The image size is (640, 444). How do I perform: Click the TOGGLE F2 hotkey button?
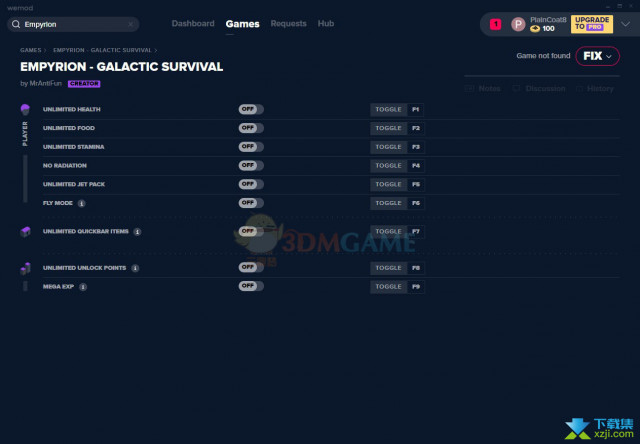click(397, 128)
